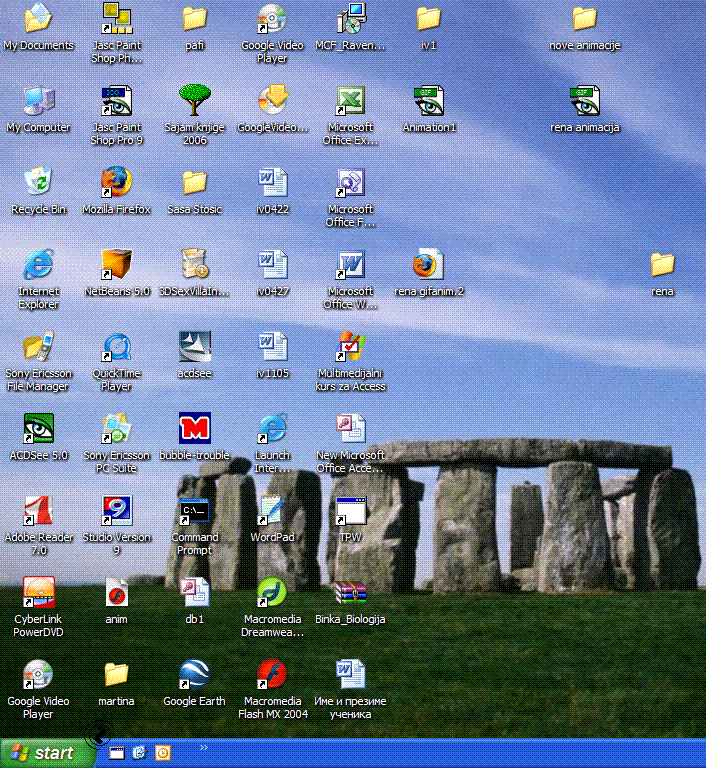The width and height of the screenshot is (706, 768).
Task: Expand the Quick Launch overflow chevron
Action: pyautogui.click(x=204, y=747)
